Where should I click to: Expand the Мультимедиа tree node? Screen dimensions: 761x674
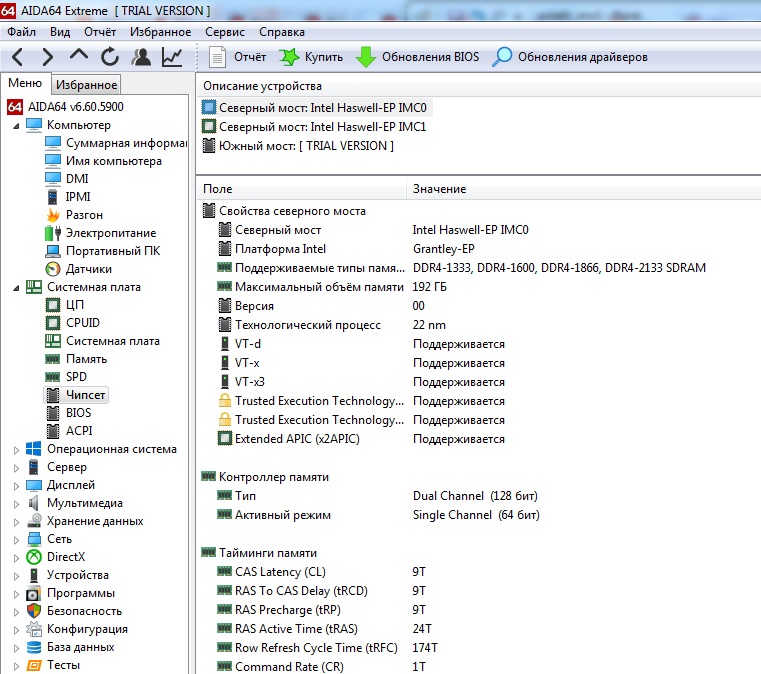16,504
